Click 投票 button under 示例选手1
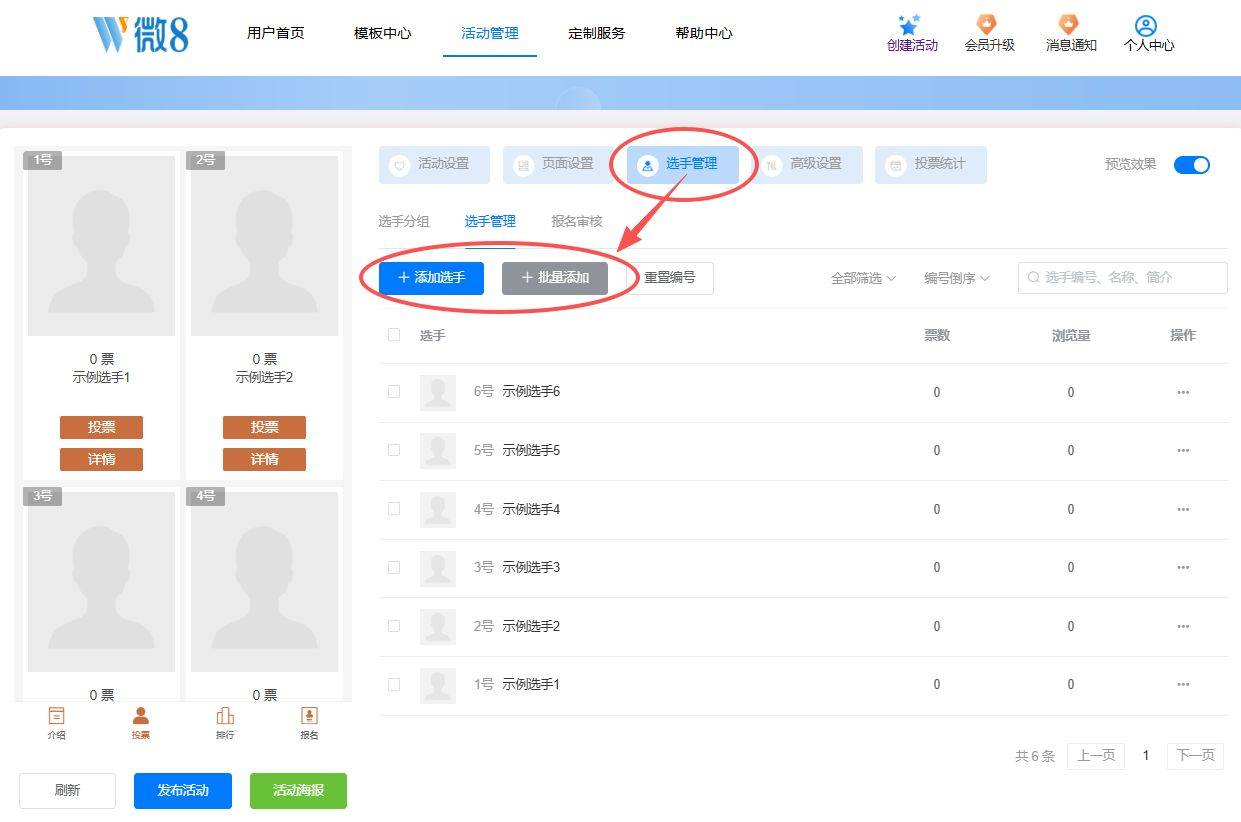 click(101, 427)
